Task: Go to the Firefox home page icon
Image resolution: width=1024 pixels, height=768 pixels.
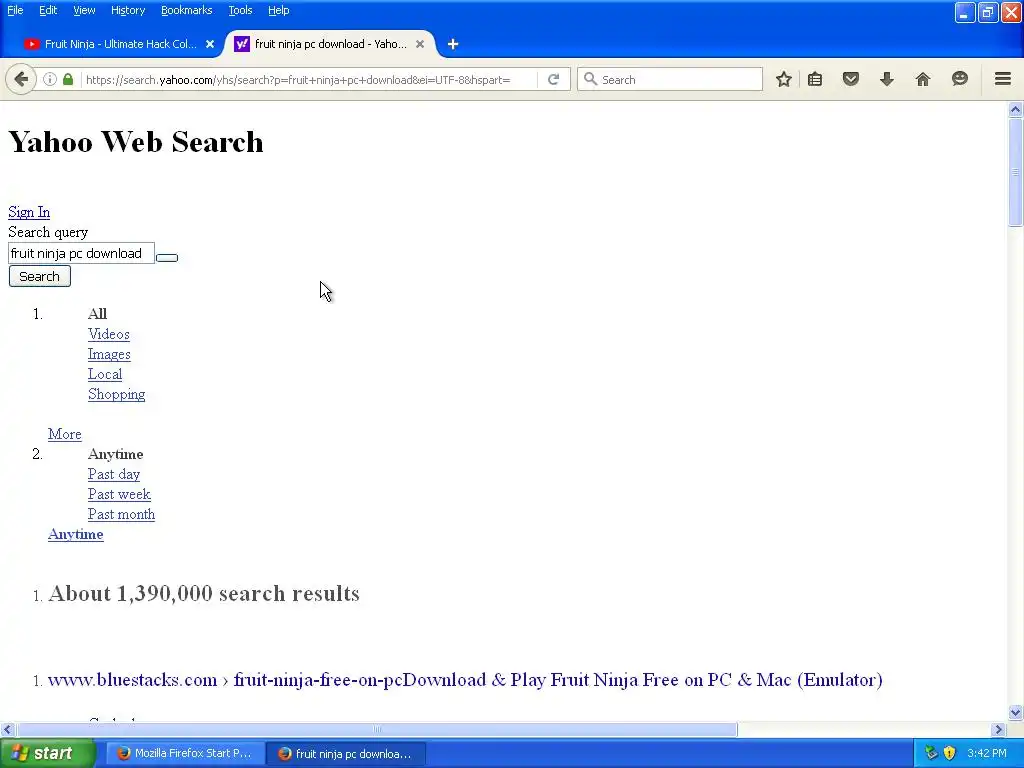Action: [923, 80]
